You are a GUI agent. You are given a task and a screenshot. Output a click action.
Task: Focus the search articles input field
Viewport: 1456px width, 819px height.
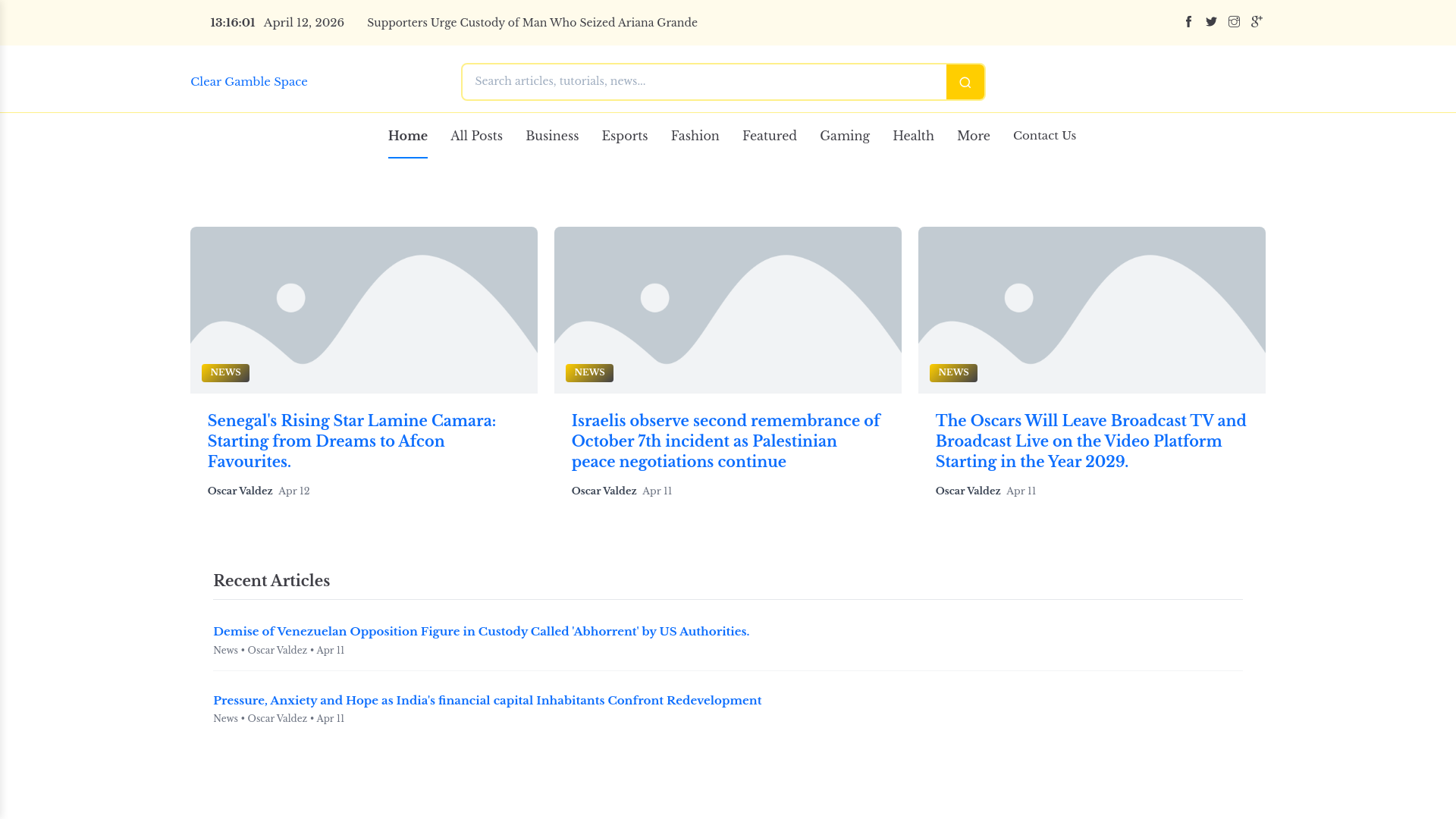pyautogui.click(x=704, y=82)
